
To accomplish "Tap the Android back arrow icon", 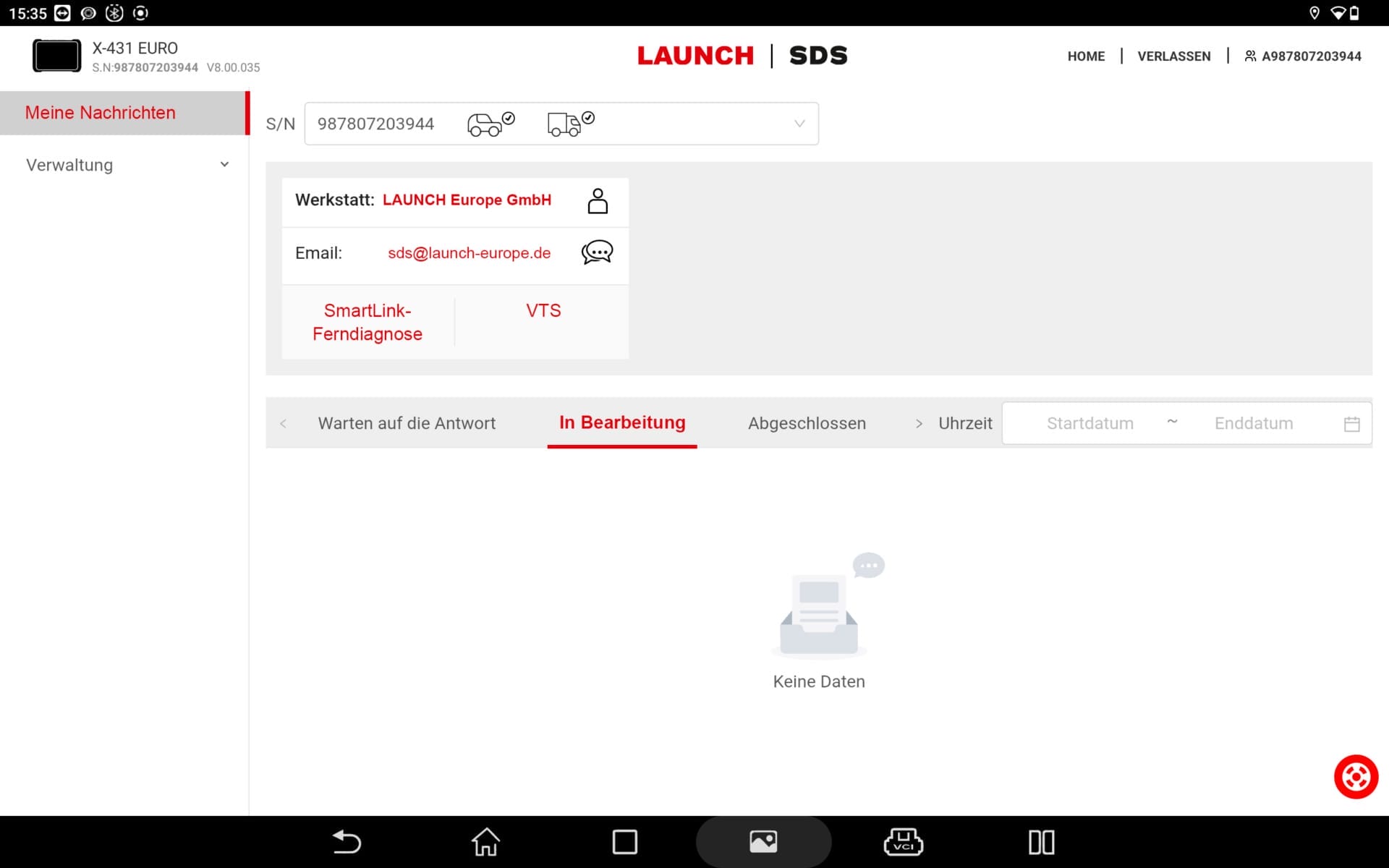I will (x=347, y=842).
